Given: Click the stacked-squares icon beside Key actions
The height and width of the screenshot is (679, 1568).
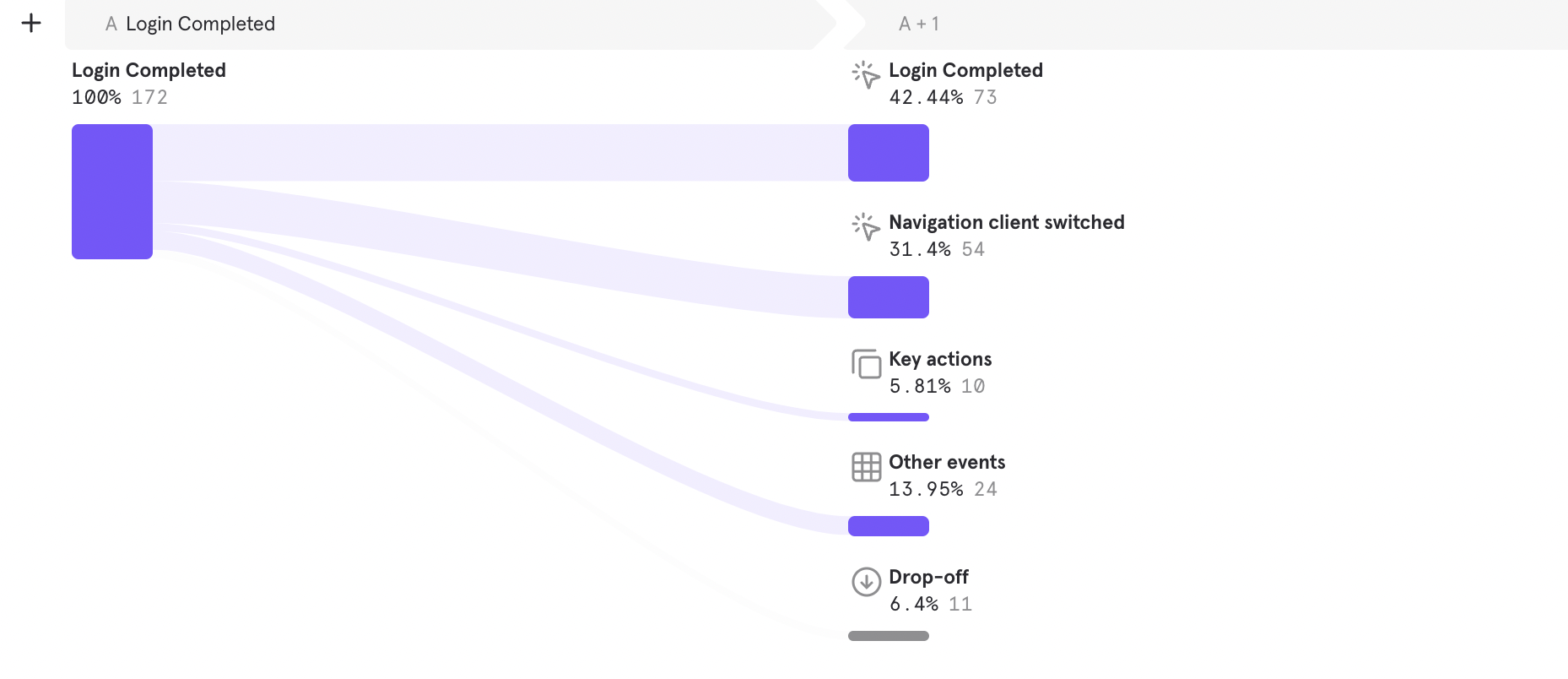Looking at the screenshot, I should click(x=866, y=366).
